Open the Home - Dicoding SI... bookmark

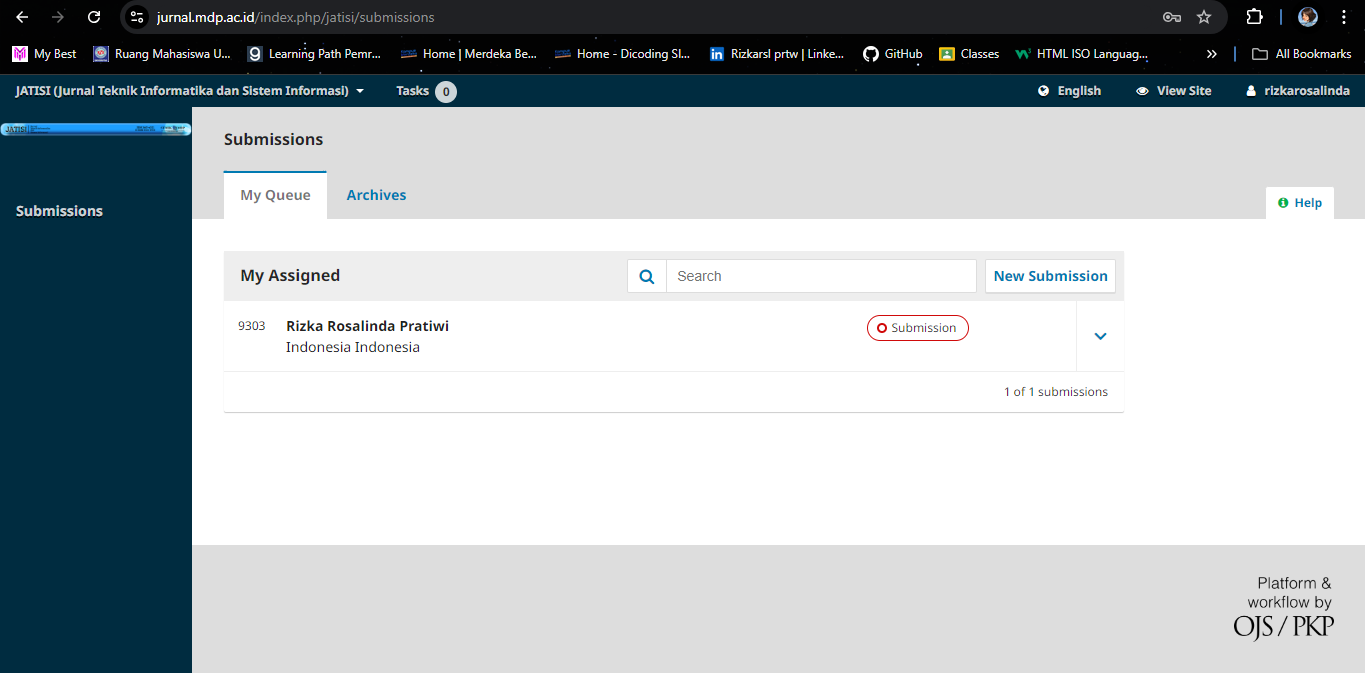(622, 54)
